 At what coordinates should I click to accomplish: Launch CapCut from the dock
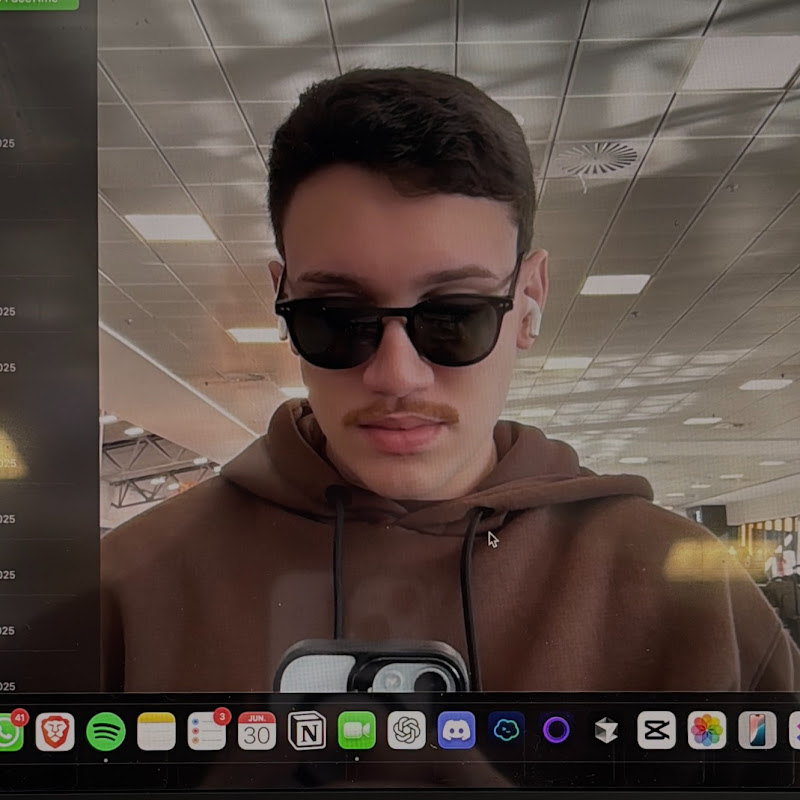point(656,731)
